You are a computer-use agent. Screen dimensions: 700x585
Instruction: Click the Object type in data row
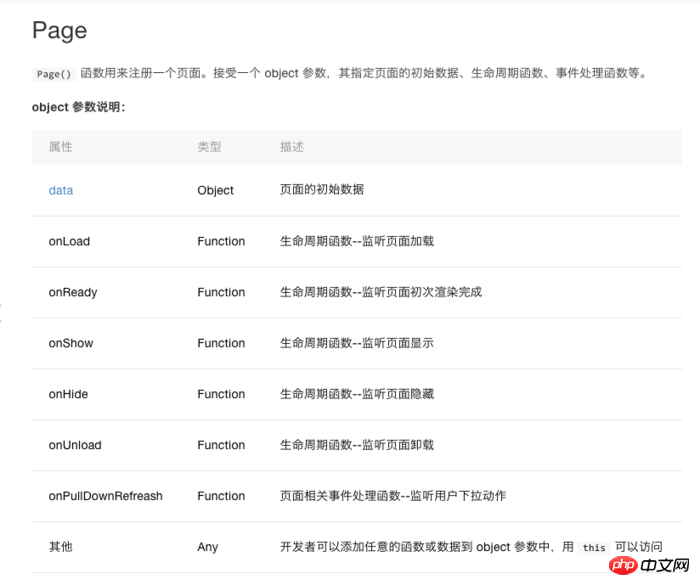coord(215,190)
